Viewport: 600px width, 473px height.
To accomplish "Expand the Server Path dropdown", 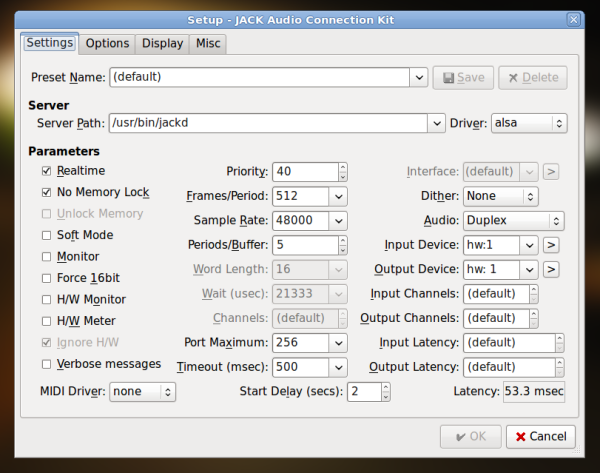I will coord(436,123).
